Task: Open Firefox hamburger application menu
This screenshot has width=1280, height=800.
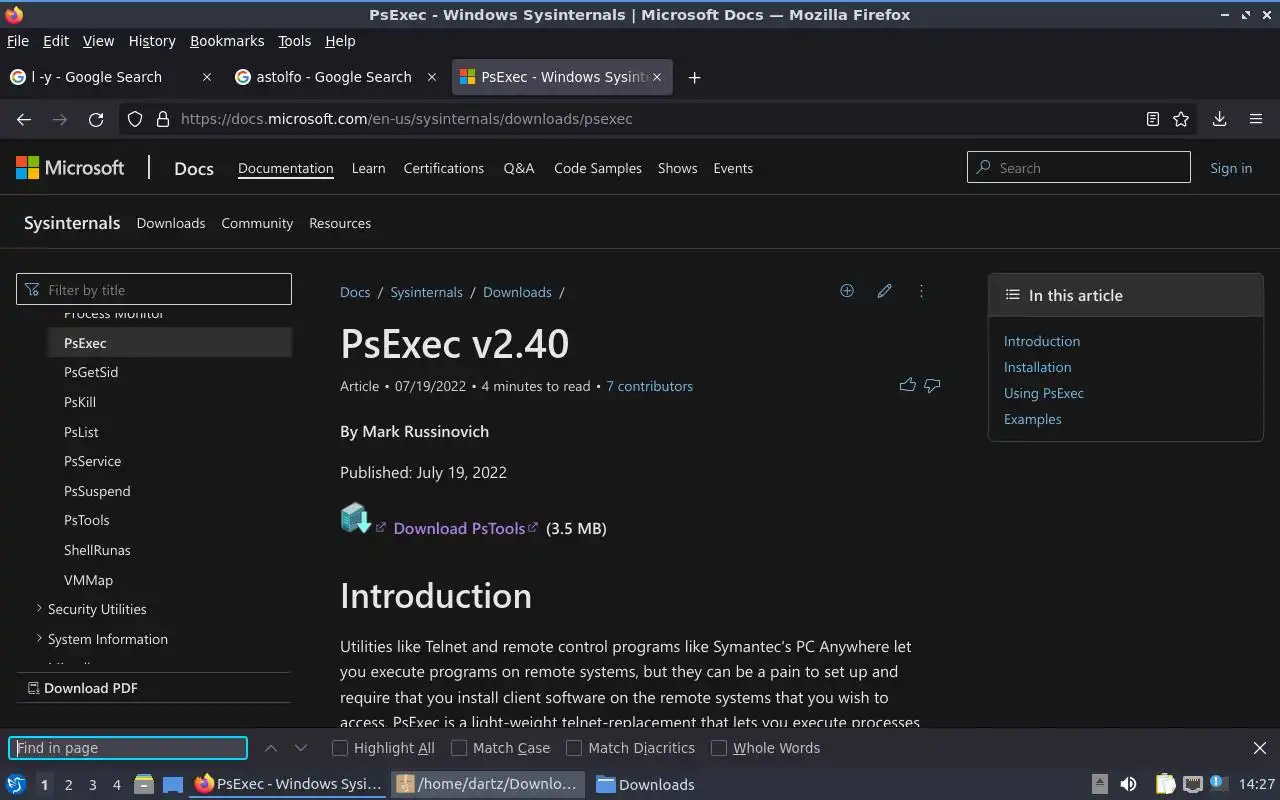Action: 1256,119
